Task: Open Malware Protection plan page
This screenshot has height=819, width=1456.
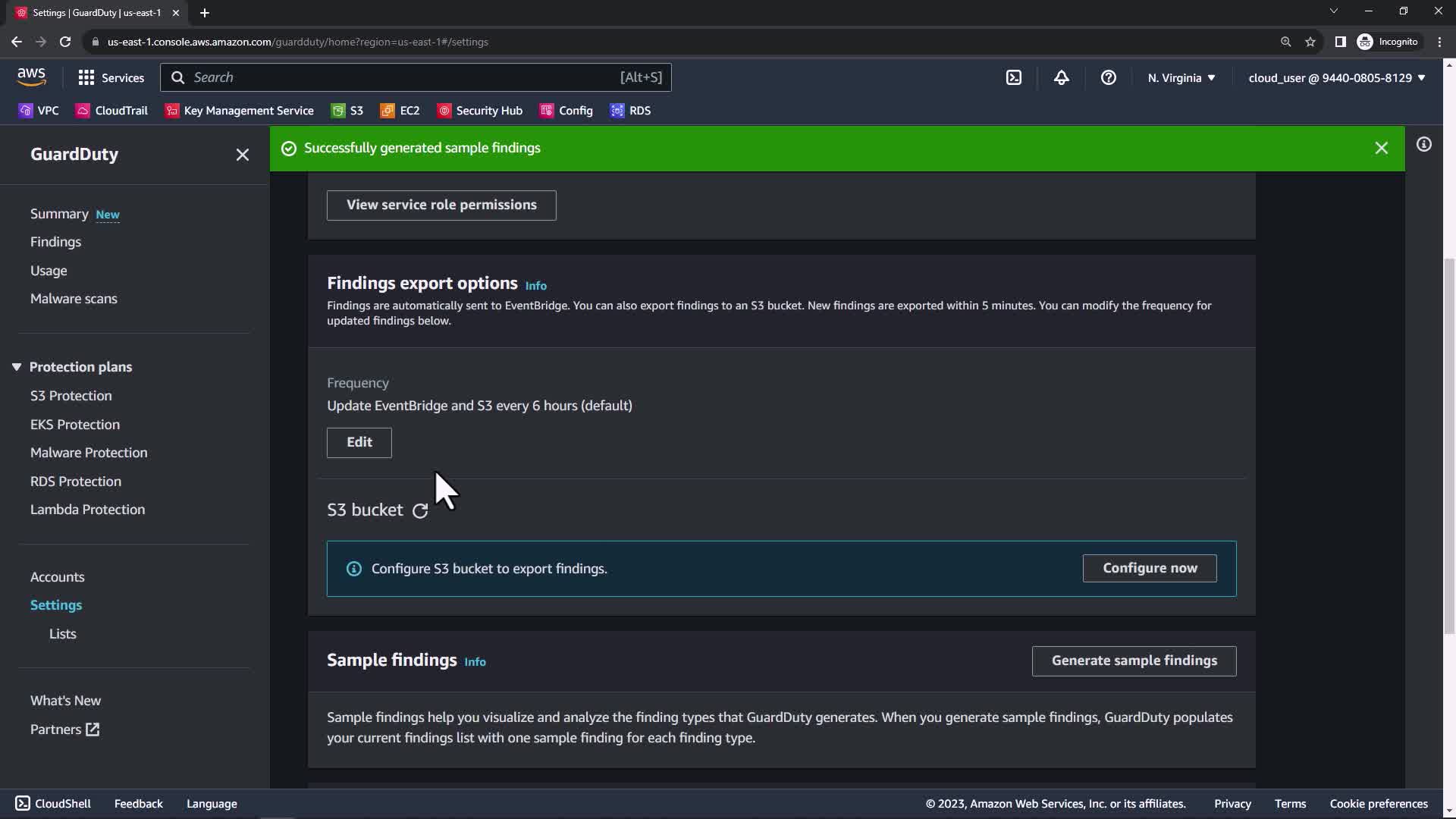Action: (x=89, y=453)
